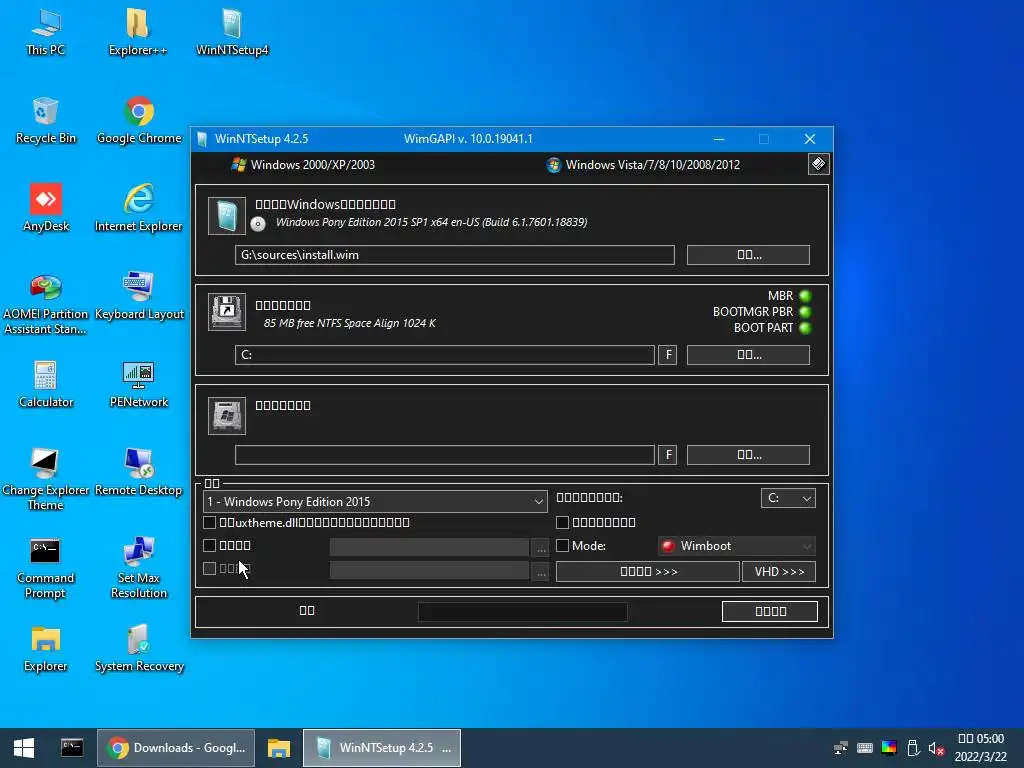Open Explorer++ desktop shortcut
This screenshot has width=1024, height=768.
pyautogui.click(x=138, y=33)
